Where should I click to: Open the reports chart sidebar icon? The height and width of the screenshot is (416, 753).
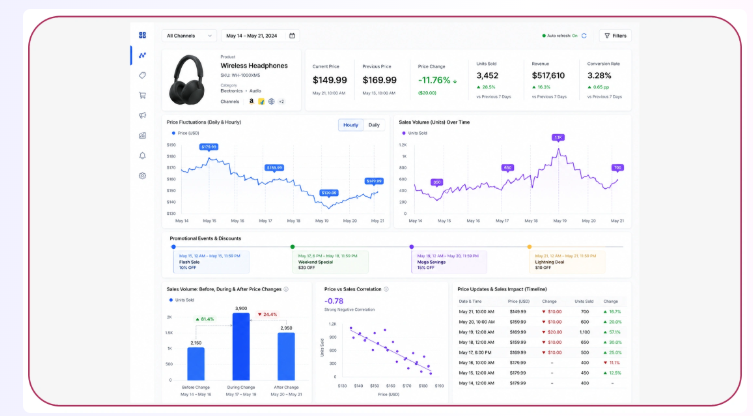pos(142,135)
